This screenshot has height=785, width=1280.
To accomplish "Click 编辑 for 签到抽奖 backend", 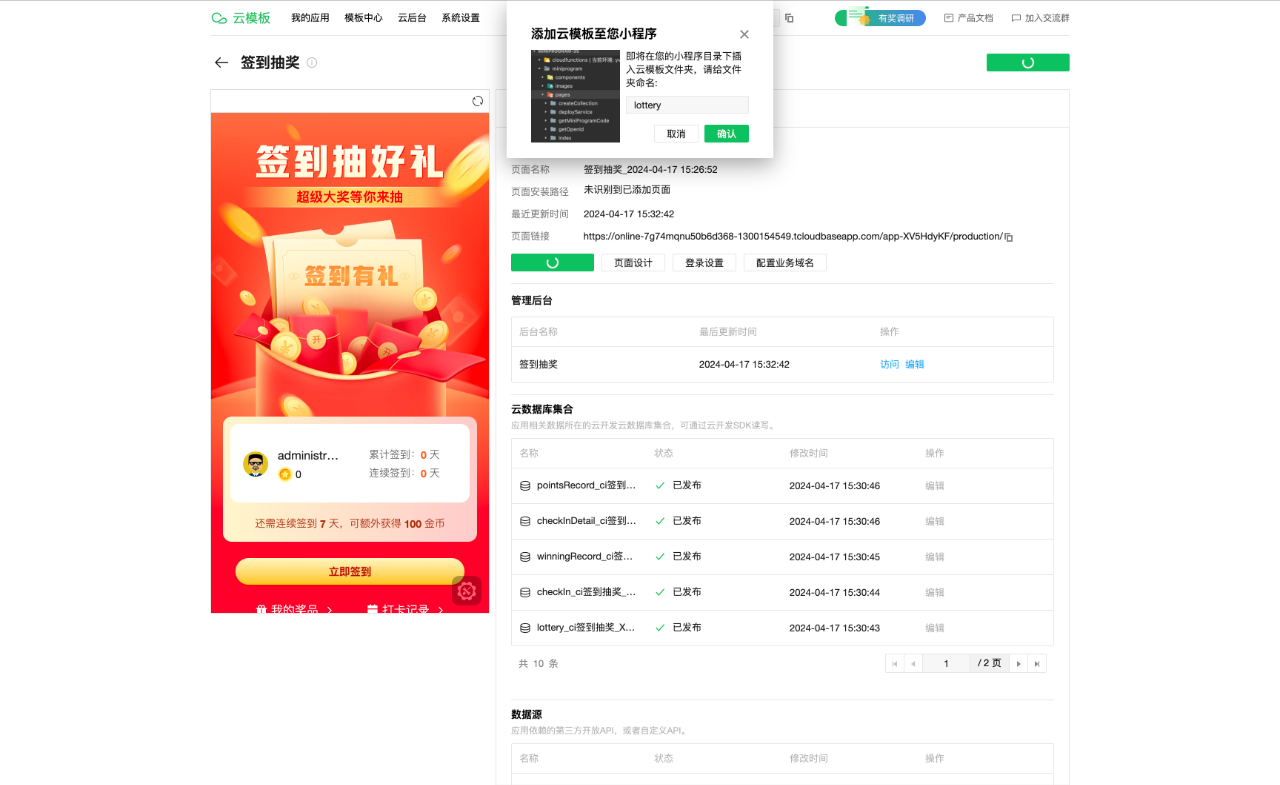I will [915, 365].
